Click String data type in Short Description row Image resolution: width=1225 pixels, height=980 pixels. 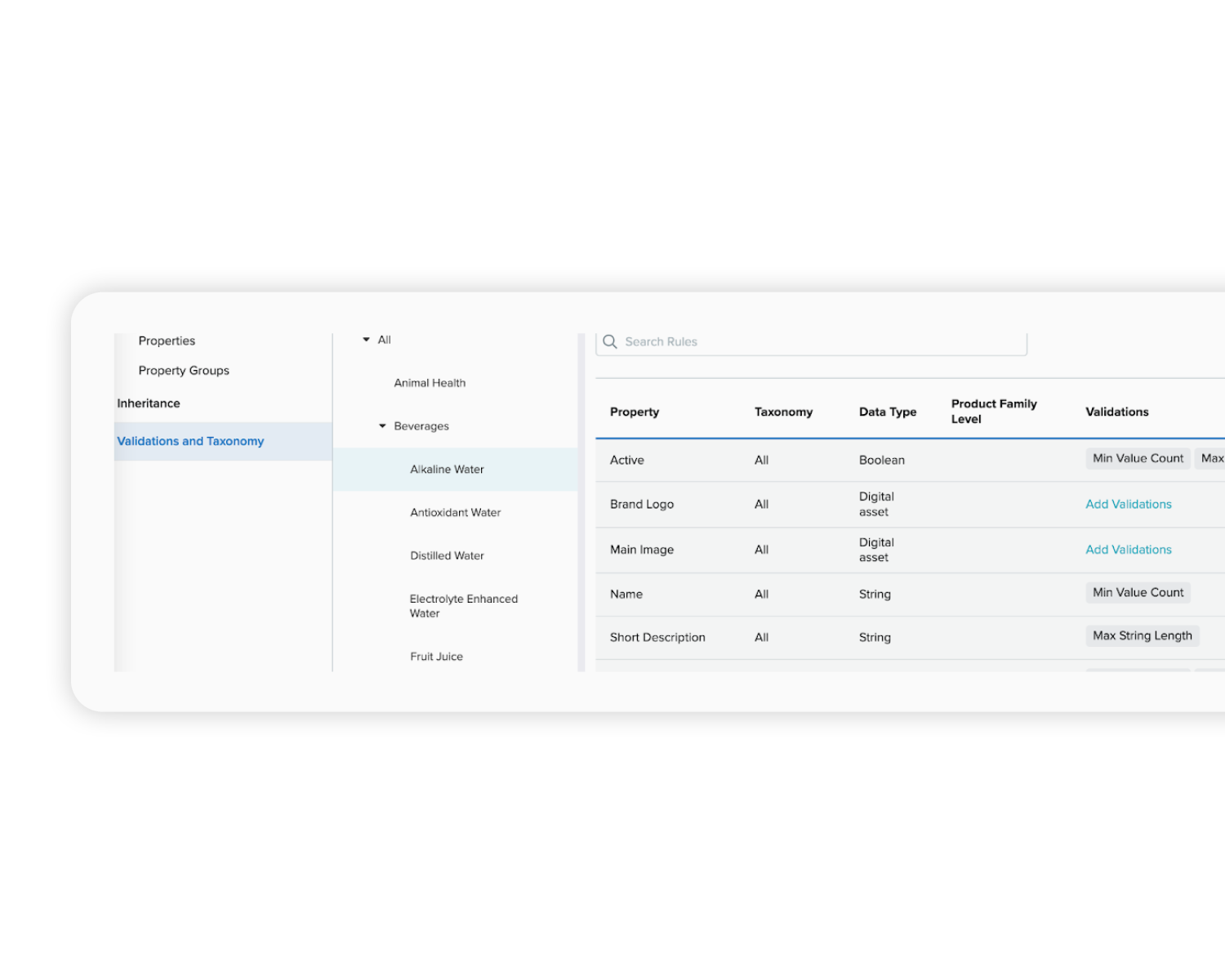[x=875, y=638]
